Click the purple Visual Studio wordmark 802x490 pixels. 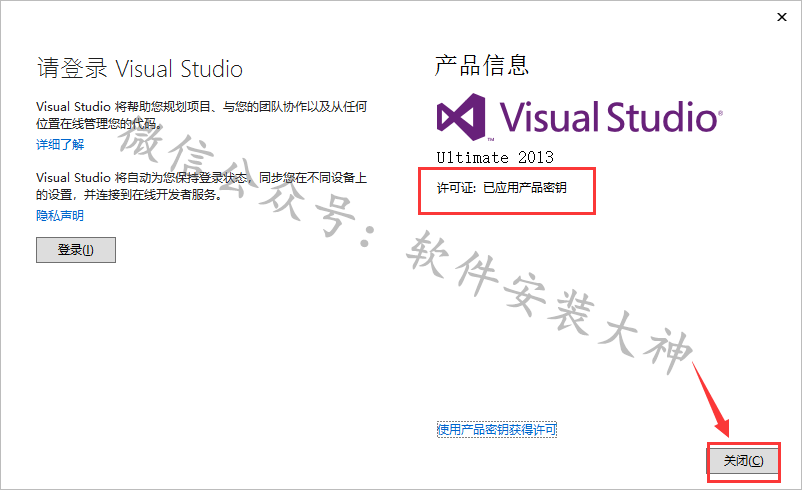(611, 117)
